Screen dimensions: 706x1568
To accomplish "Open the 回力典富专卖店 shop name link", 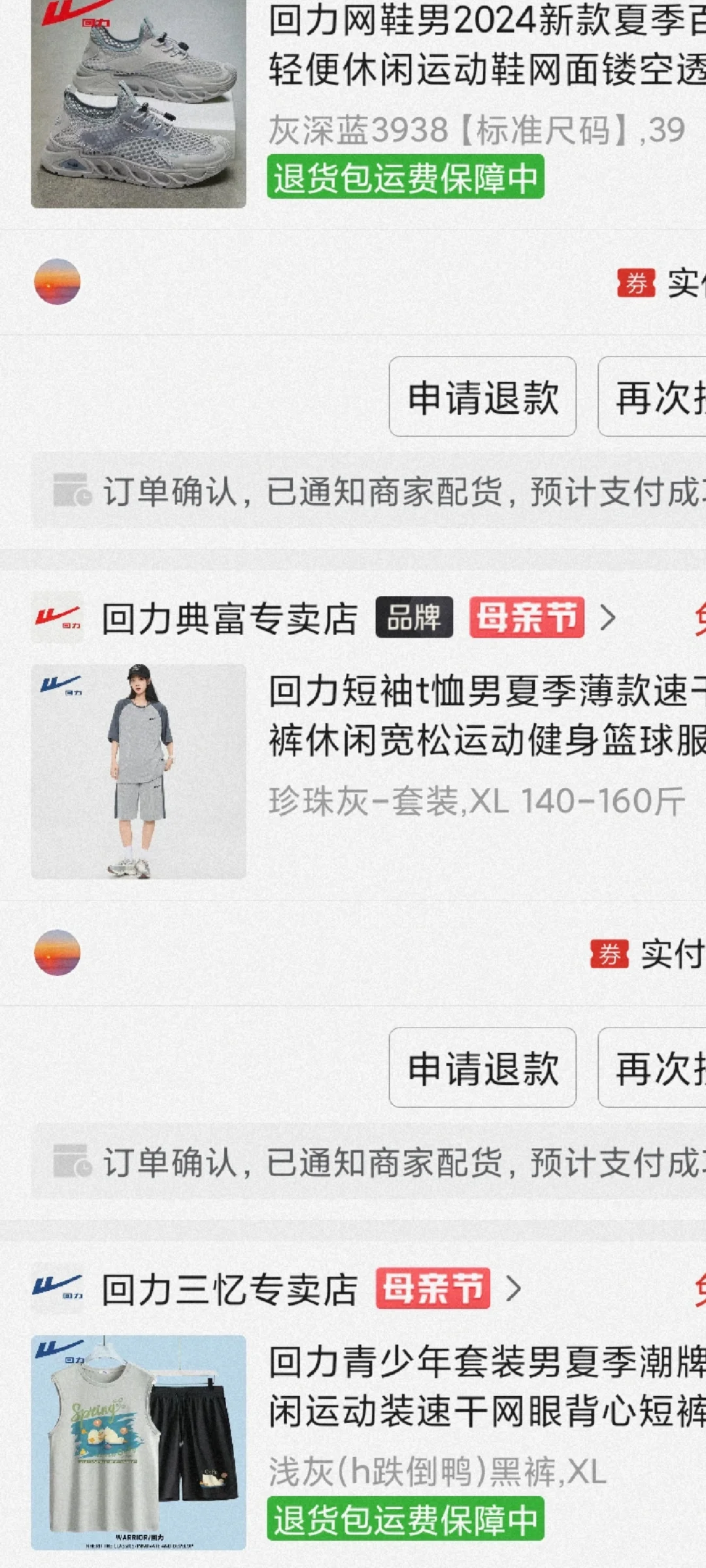I will point(230,619).
